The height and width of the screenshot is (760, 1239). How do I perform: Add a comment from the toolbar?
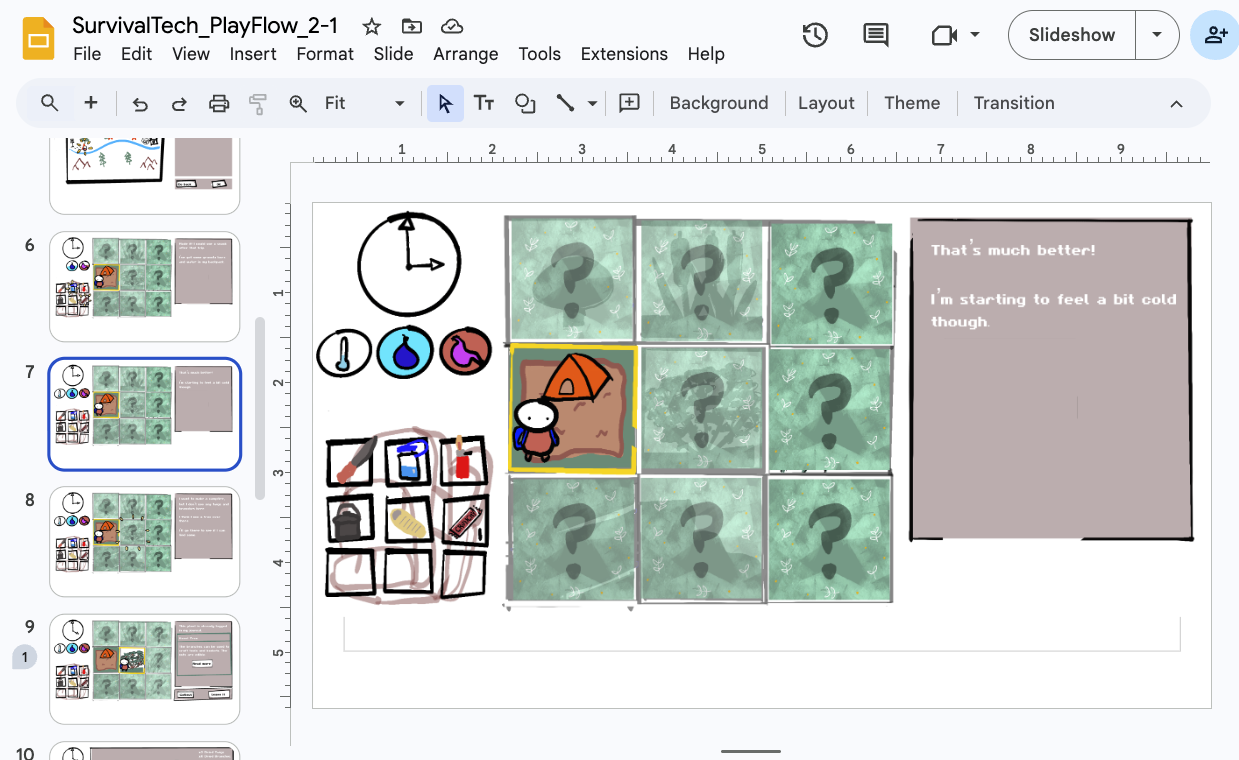(629, 103)
